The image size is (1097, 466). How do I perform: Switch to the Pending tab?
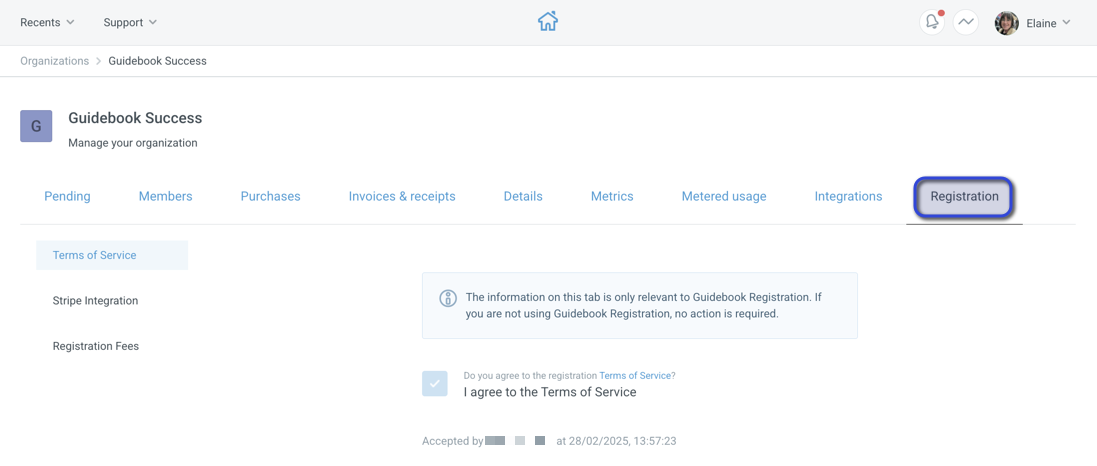(67, 197)
